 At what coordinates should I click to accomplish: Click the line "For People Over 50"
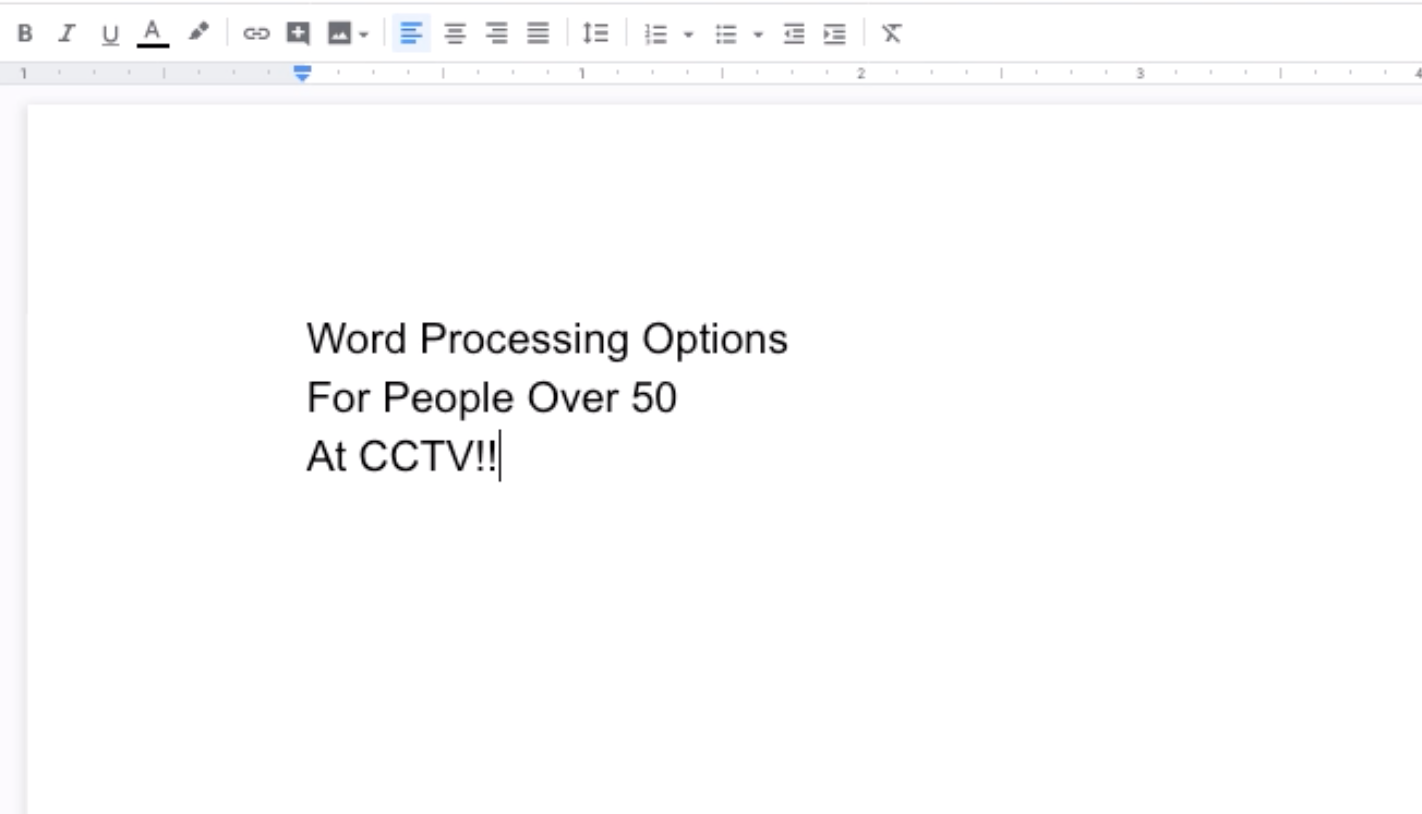(491, 398)
